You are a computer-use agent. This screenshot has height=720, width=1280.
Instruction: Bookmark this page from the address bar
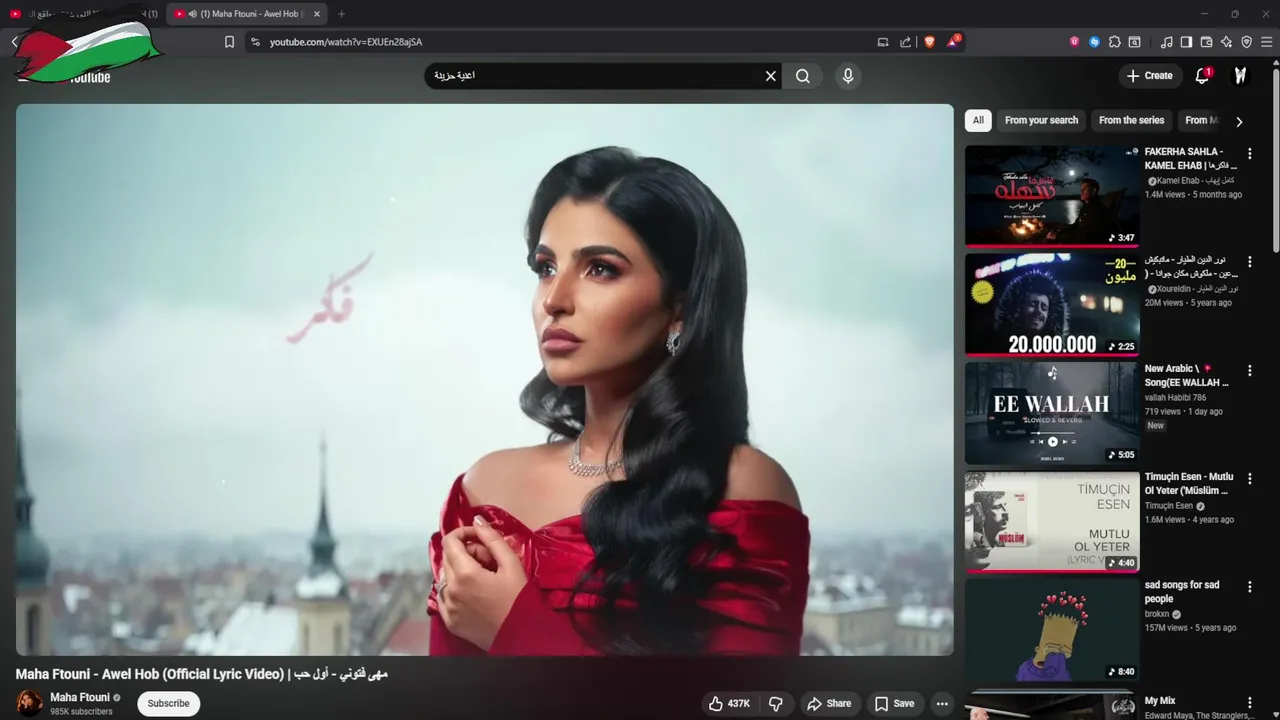[x=229, y=42]
